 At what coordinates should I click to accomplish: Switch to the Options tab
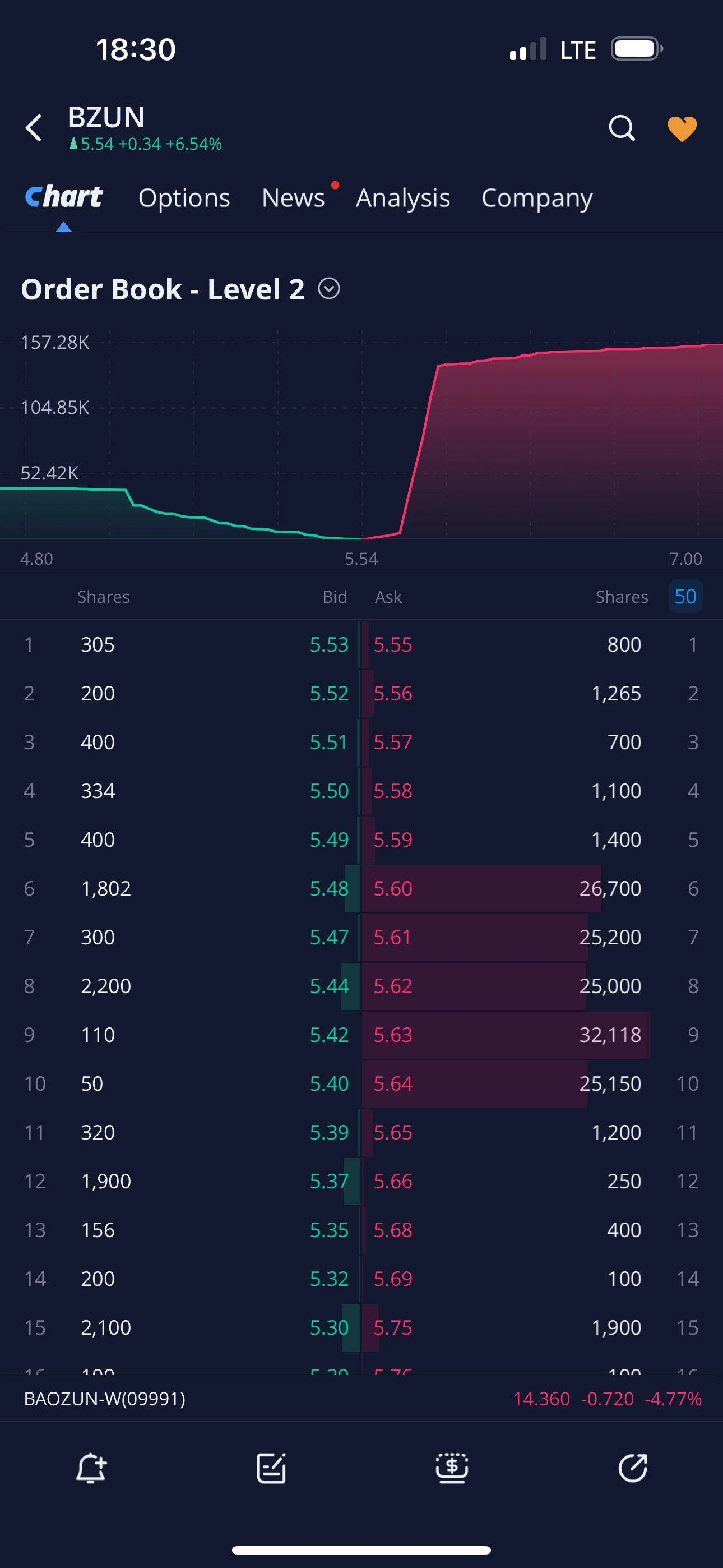tap(184, 198)
